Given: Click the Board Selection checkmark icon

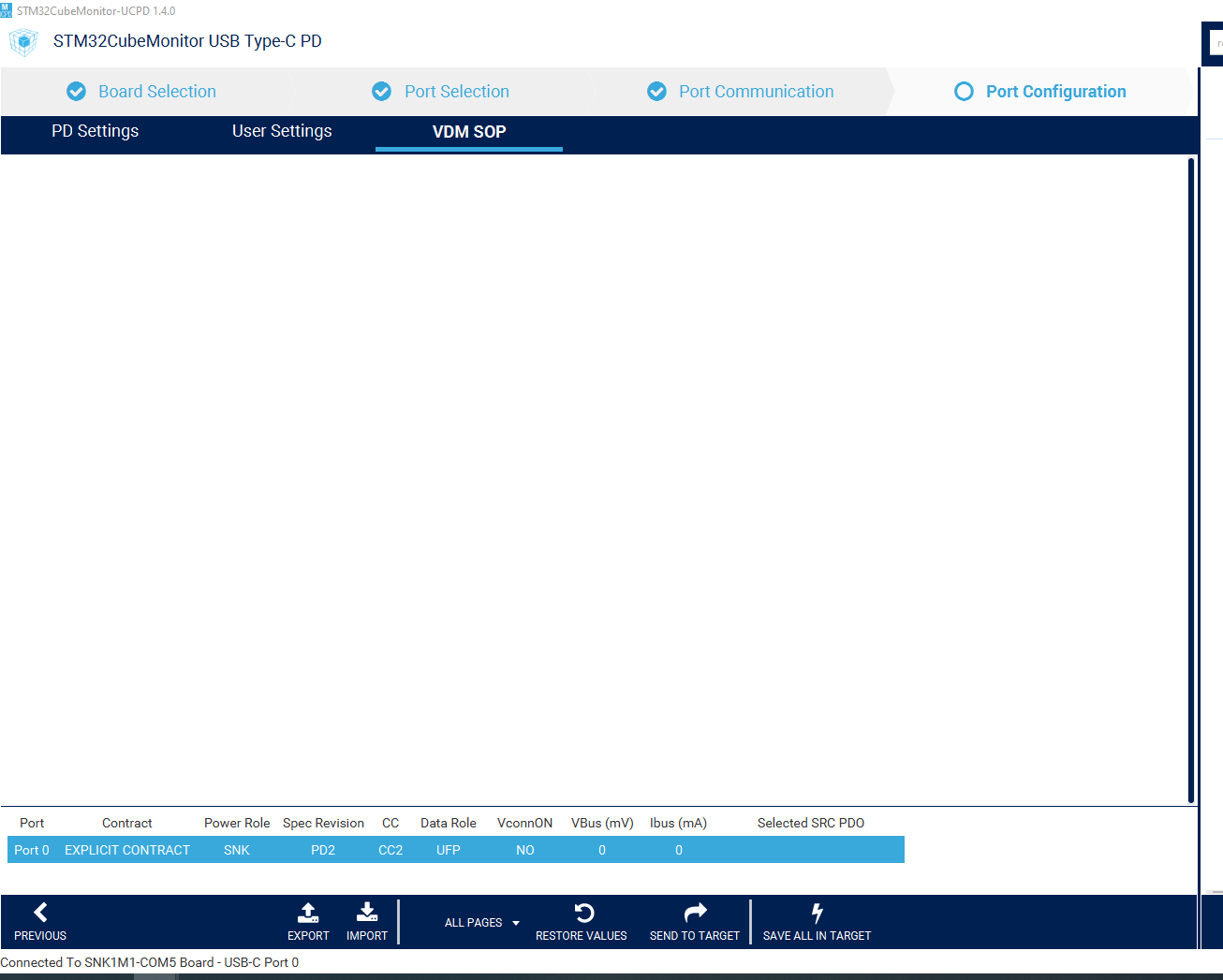Looking at the screenshot, I should pos(76,91).
